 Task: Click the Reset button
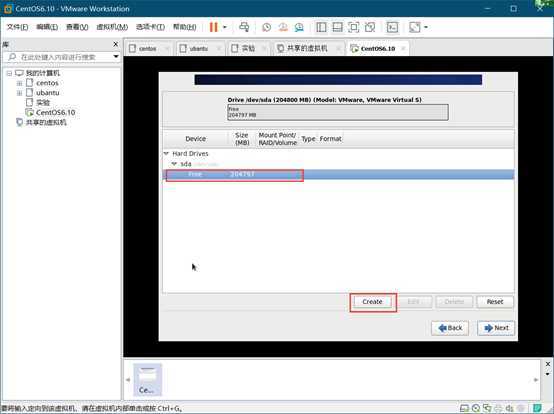495,302
